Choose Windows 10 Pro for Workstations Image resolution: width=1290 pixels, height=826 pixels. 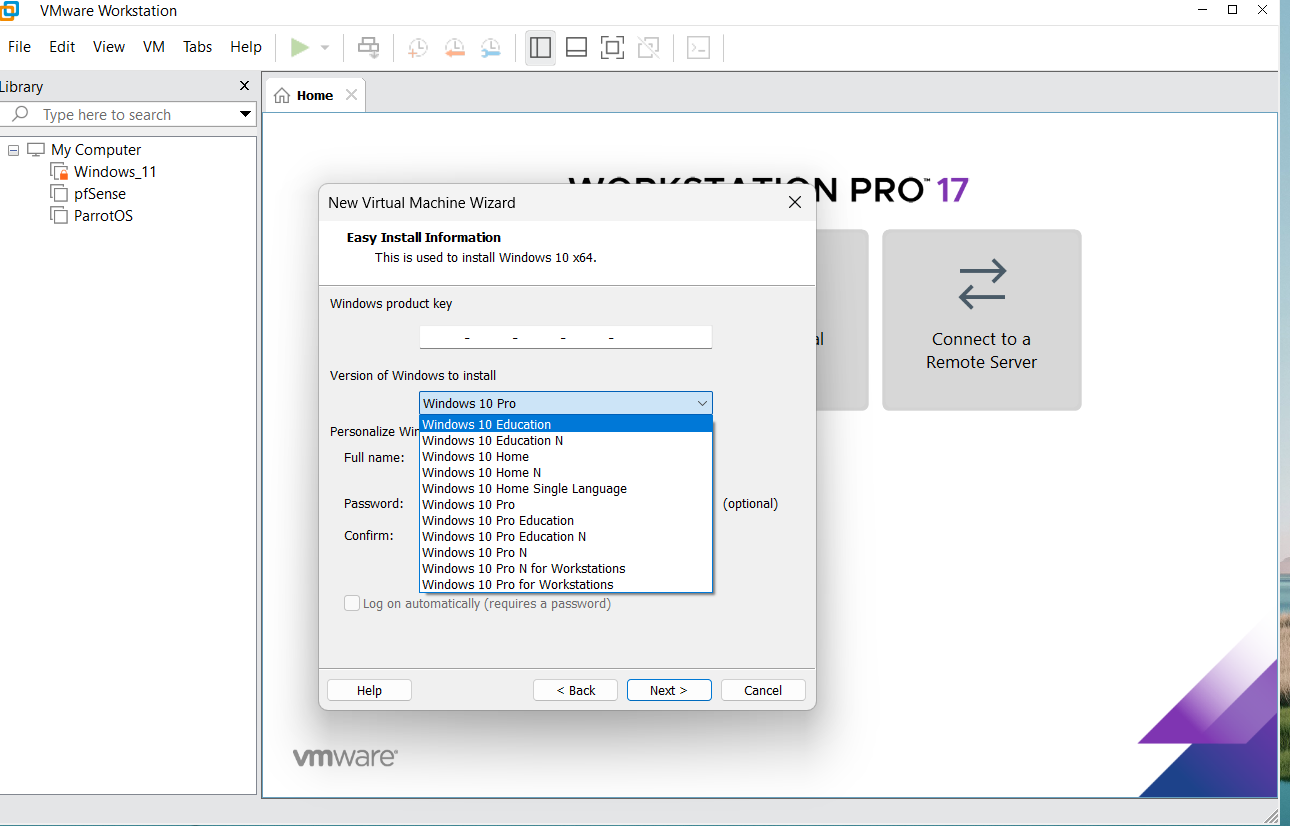click(566, 584)
